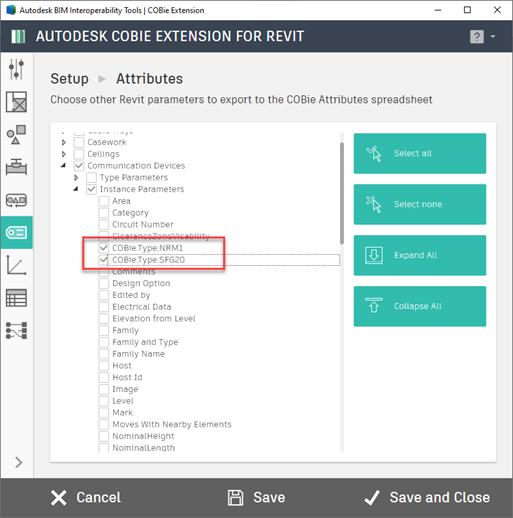Expand Type Parameters node

click(x=76, y=177)
